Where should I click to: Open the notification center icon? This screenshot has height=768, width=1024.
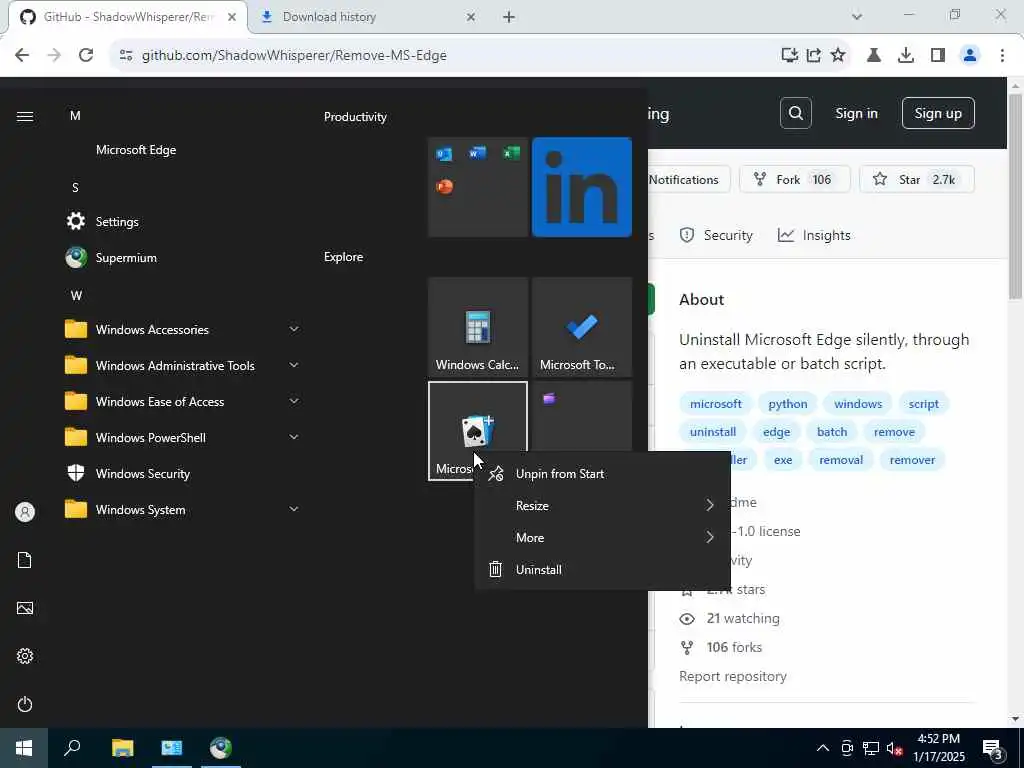993,749
